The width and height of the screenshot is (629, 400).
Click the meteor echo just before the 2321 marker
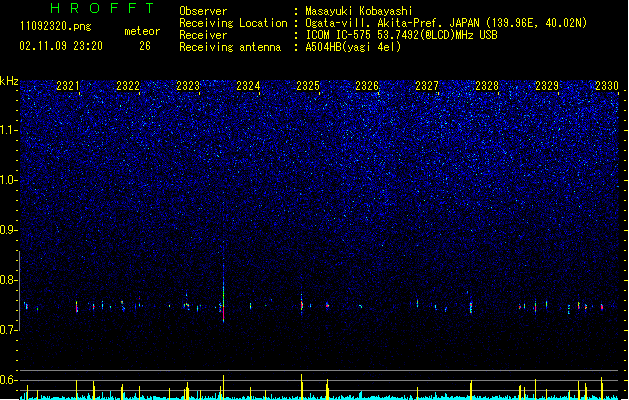pyautogui.click(x=76, y=307)
